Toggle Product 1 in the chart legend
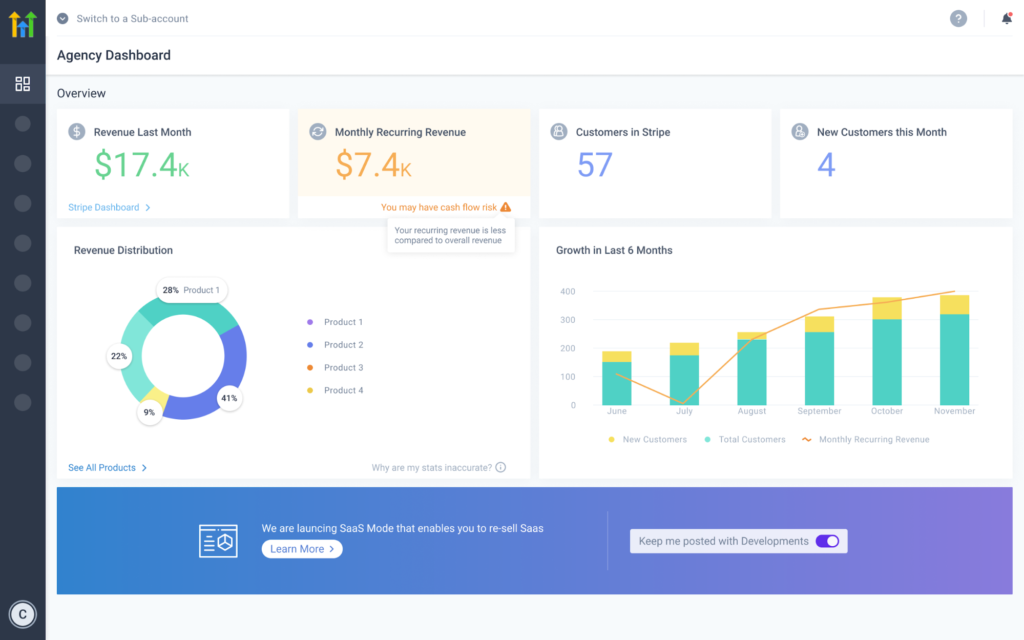Viewport: 1024px width, 640px height. 335,322
